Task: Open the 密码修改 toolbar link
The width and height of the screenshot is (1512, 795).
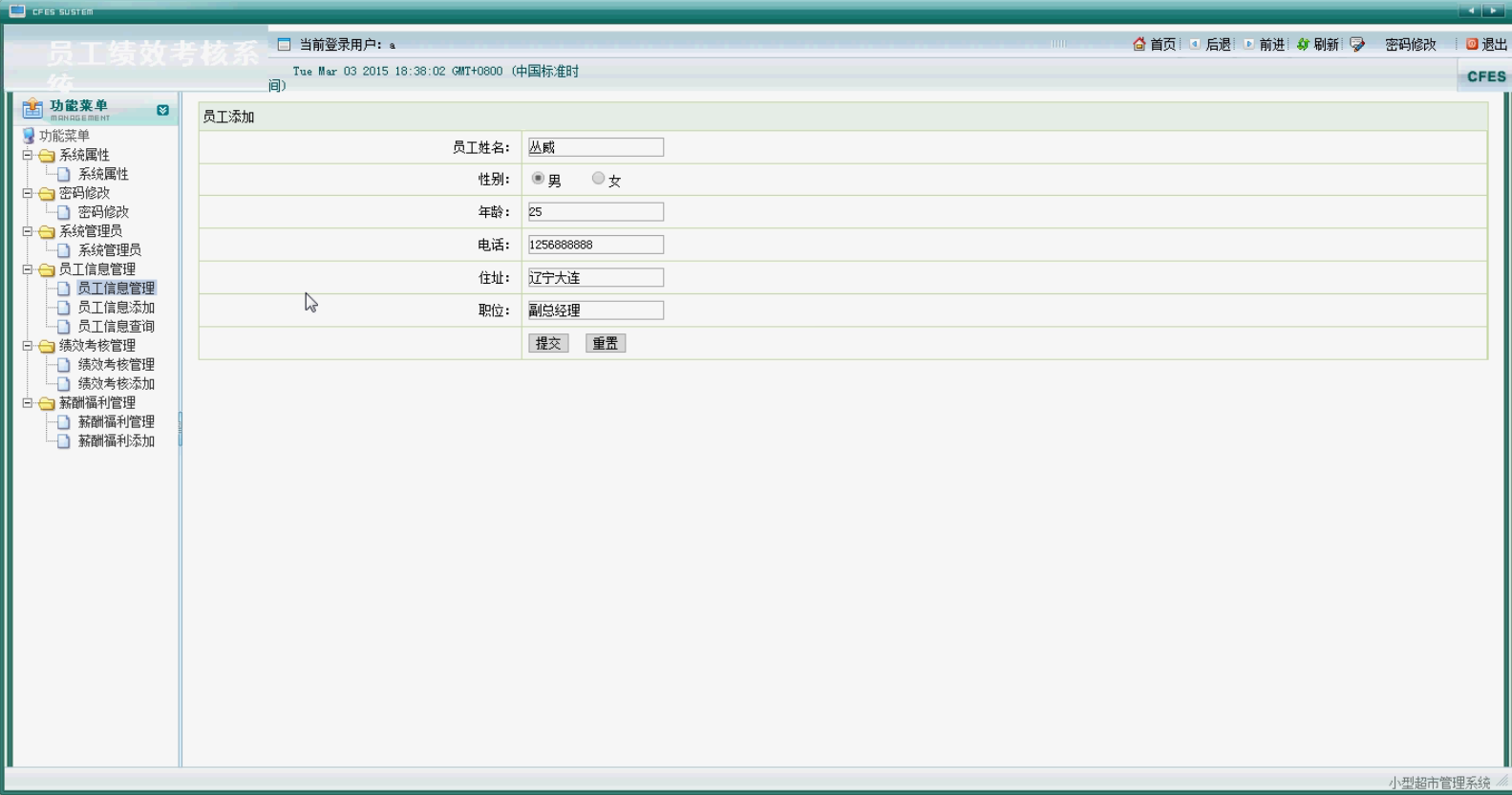Action: 1410,45
